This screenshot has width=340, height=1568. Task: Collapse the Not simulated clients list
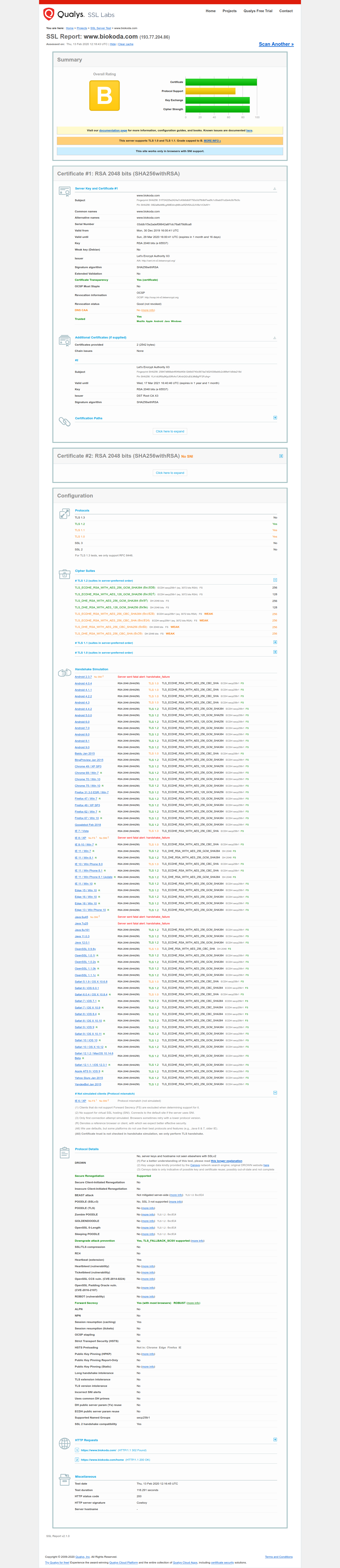(275, 1093)
